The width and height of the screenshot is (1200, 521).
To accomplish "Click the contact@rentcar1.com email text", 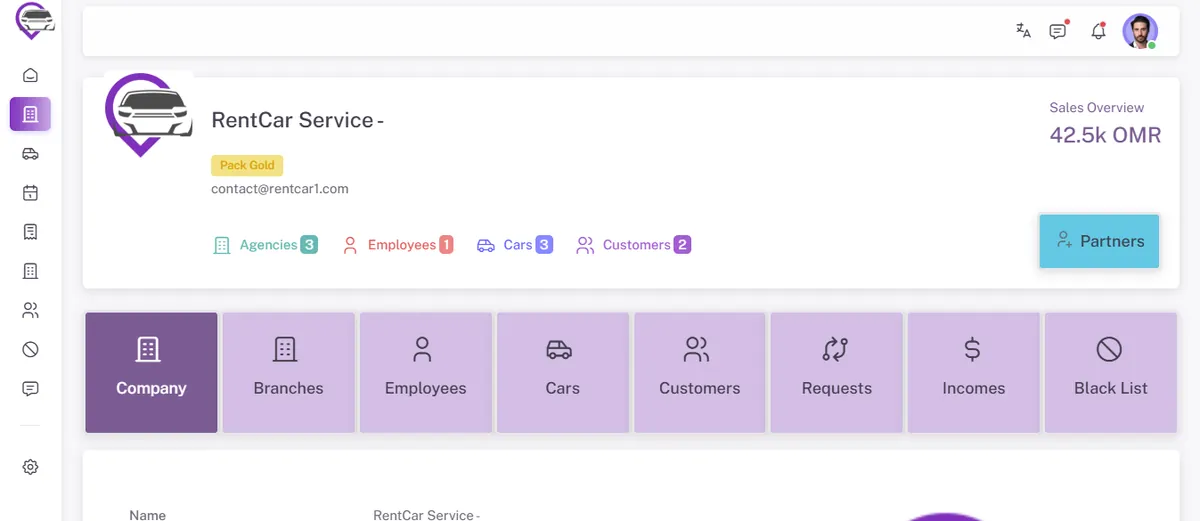I will coord(280,188).
